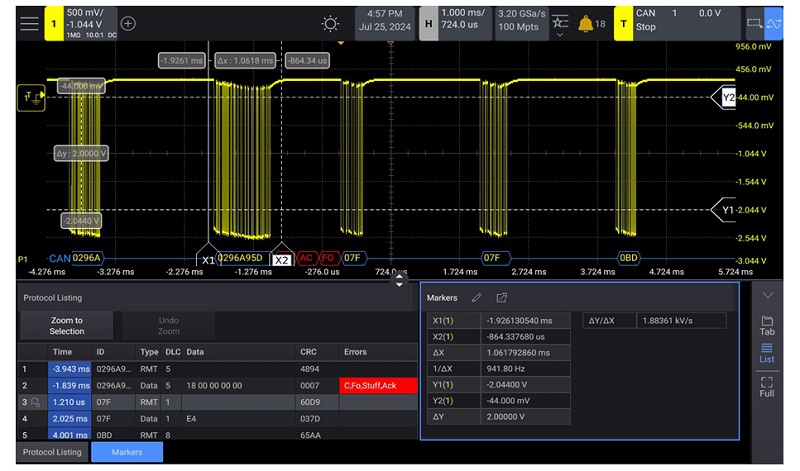
Task: Switch to List view layout
Action: (x=767, y=353)
